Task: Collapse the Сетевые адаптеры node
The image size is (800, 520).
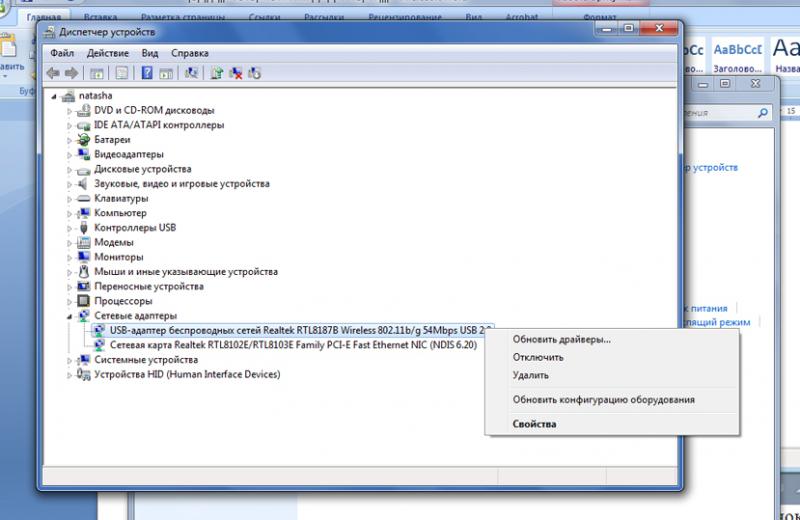Action: (69, 316)
